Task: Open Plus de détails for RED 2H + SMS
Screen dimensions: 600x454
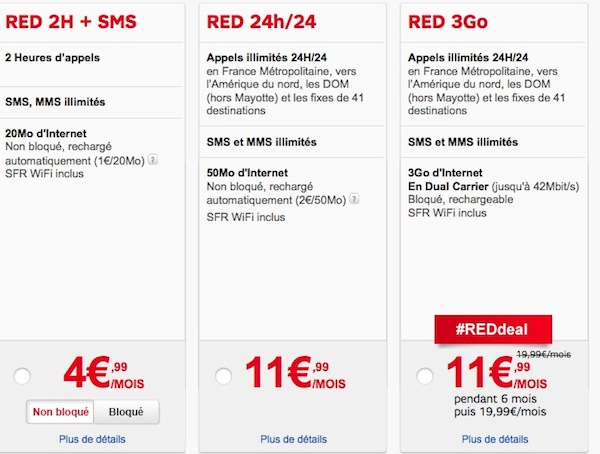Action: pyautogui.click(x=92, y=439)
